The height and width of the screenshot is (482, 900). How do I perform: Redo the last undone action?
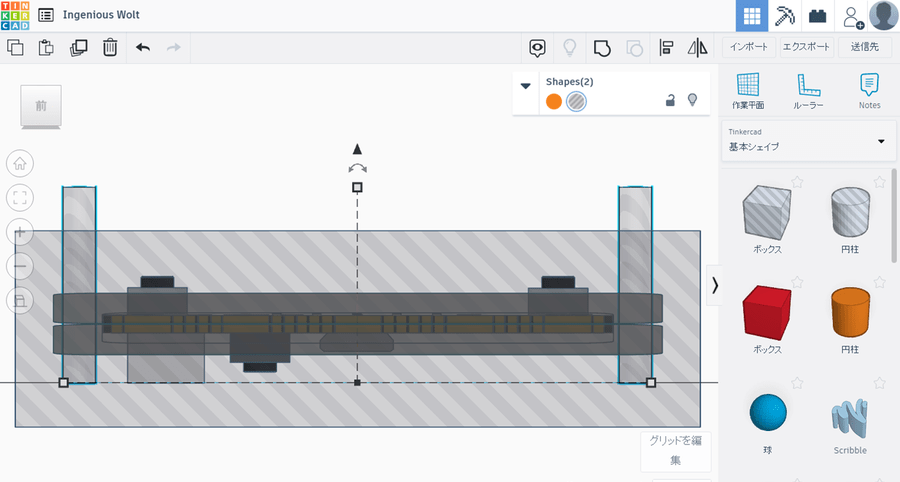click(173, 48)
